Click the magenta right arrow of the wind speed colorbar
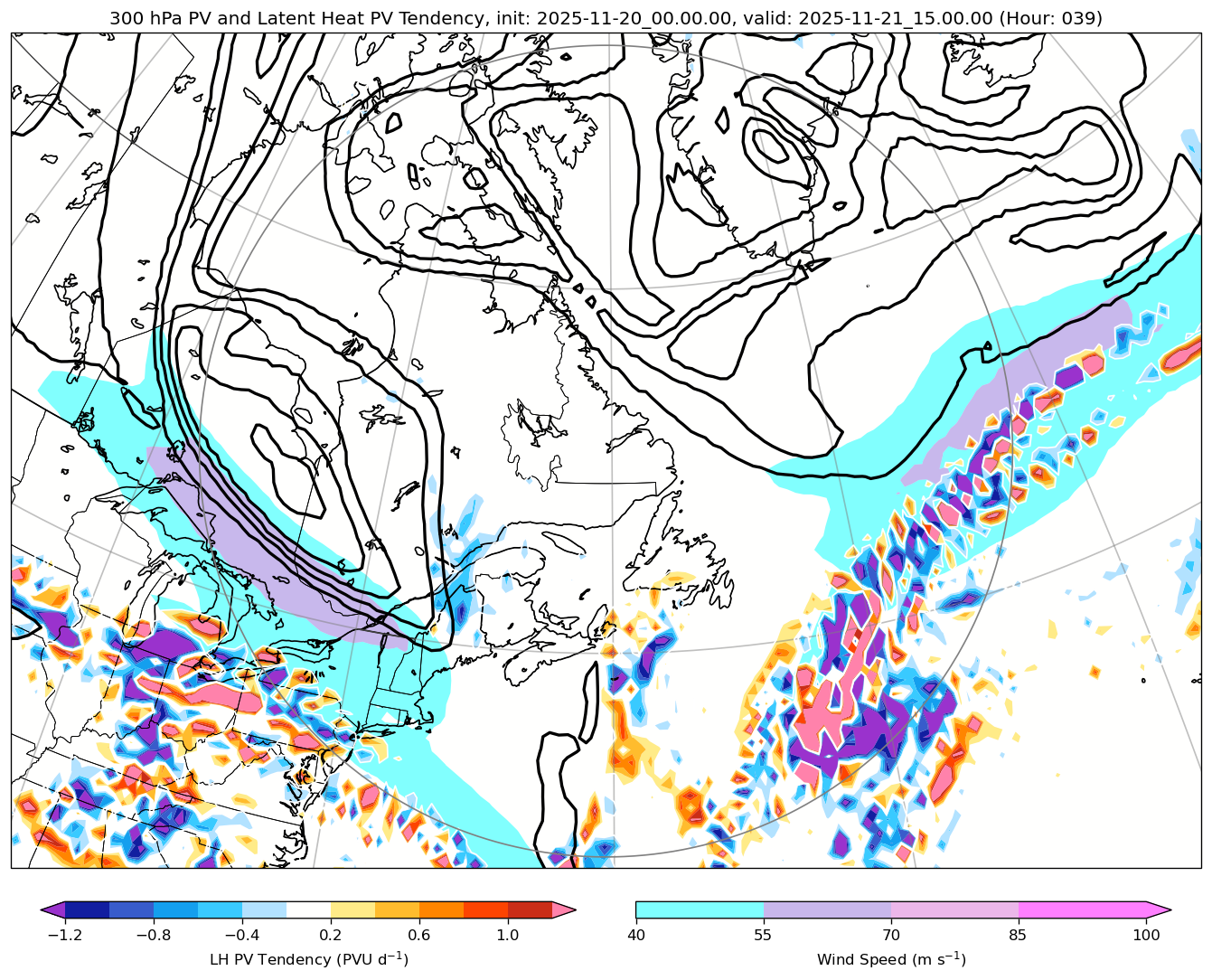The width and height of the screenshot is (1212, 980). (1159, 909)
